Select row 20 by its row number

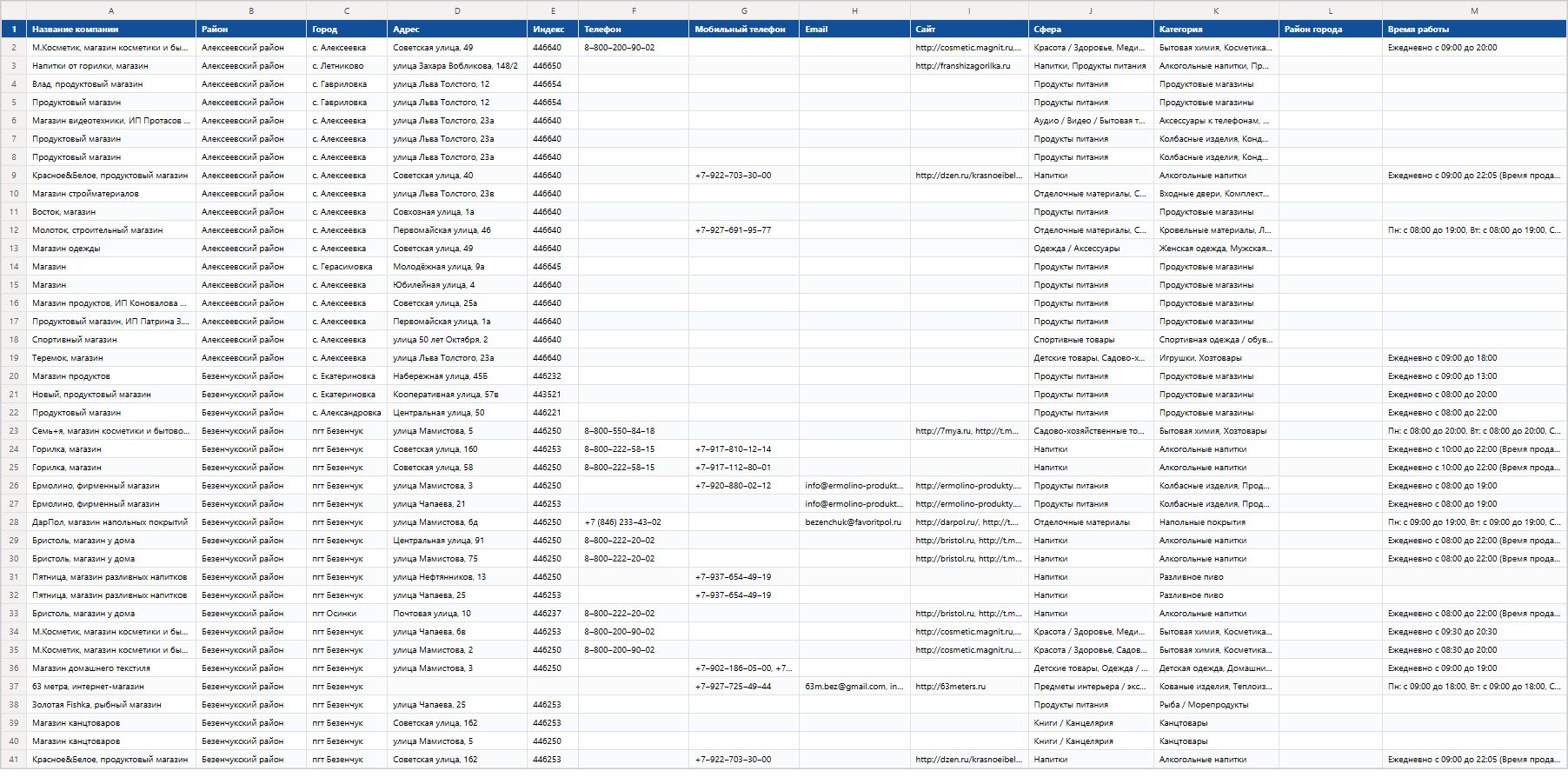pos(14,376)
